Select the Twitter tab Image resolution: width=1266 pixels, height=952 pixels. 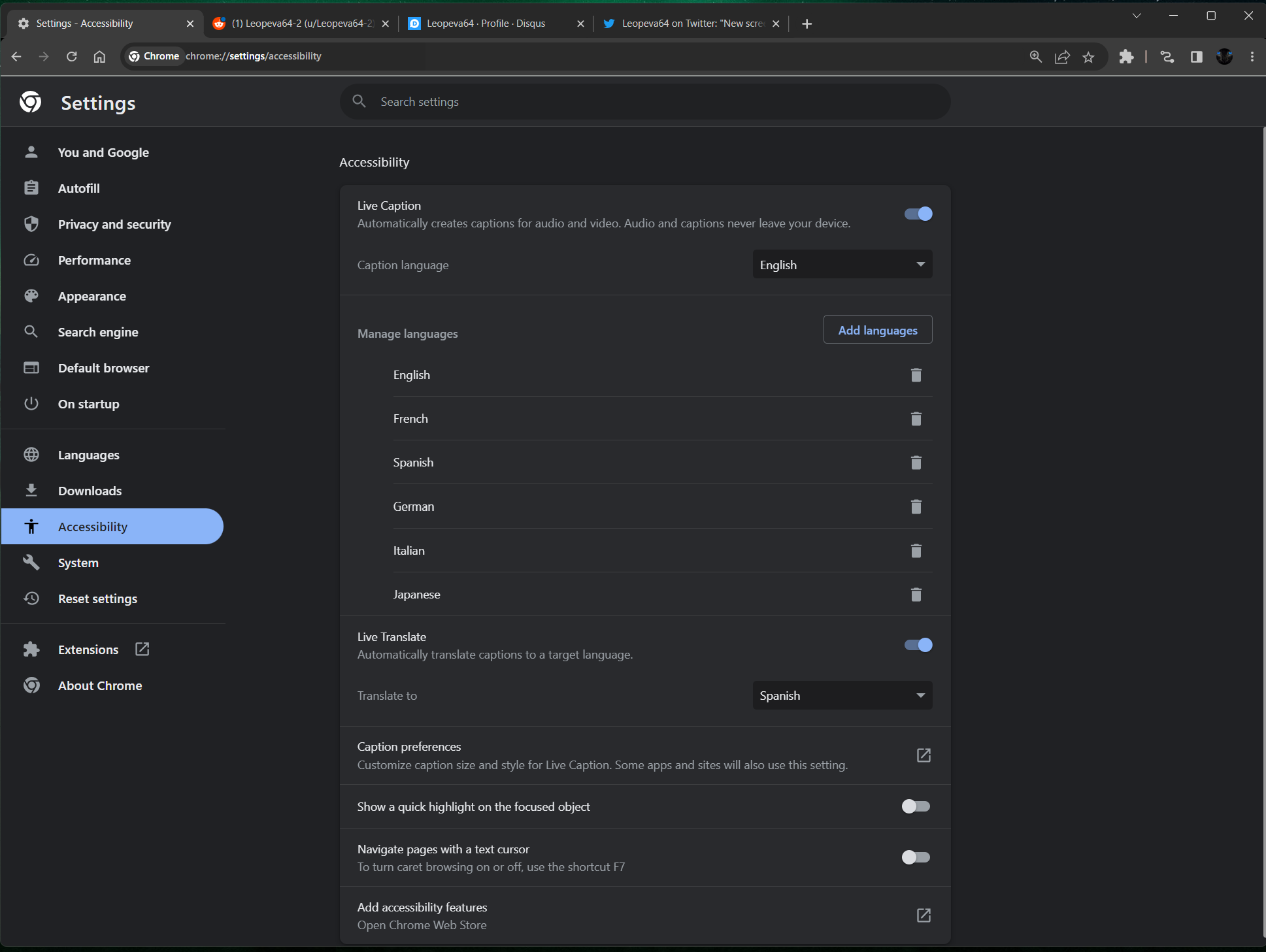683,23
